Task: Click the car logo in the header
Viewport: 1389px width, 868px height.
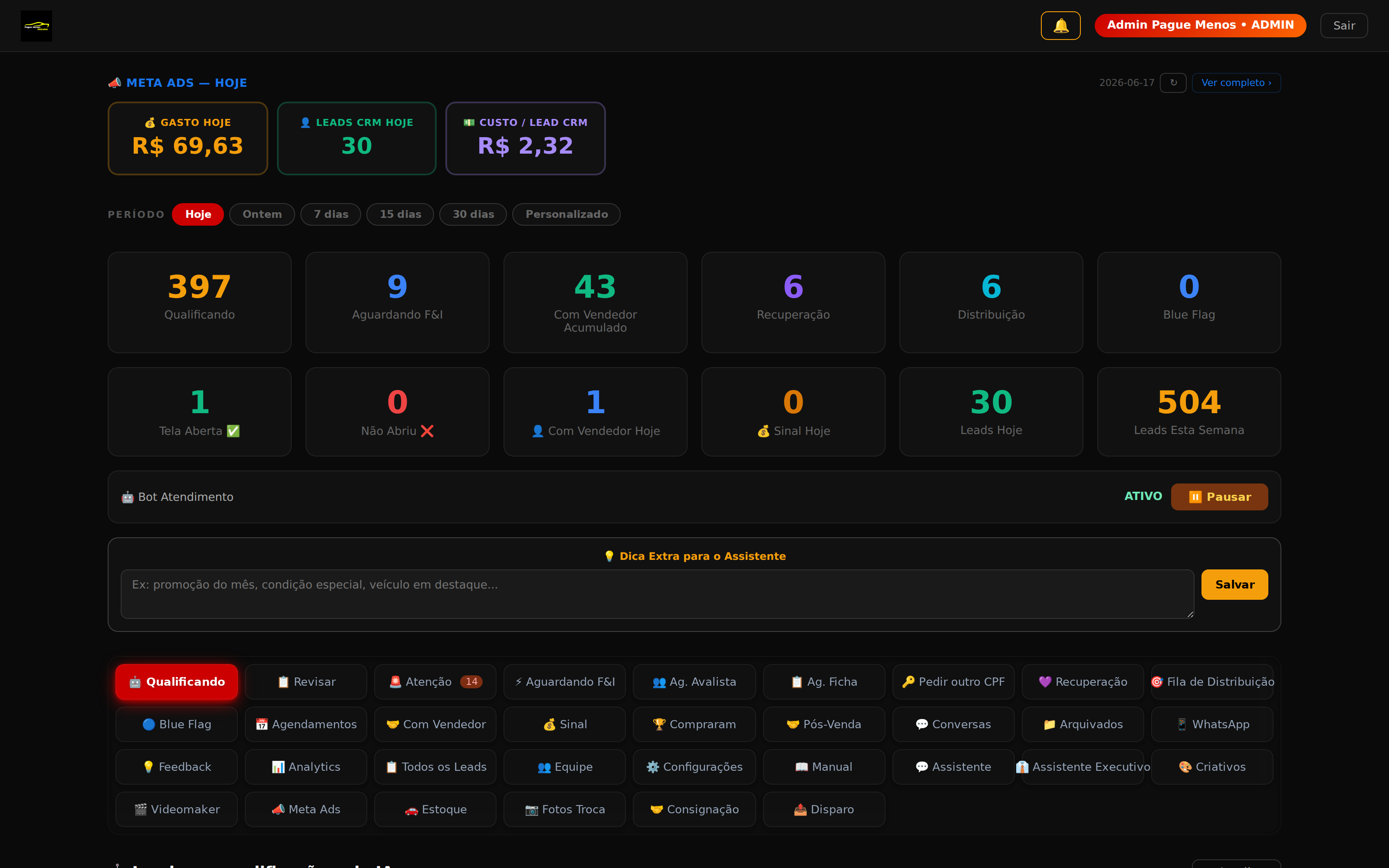Action: (36, 26)
